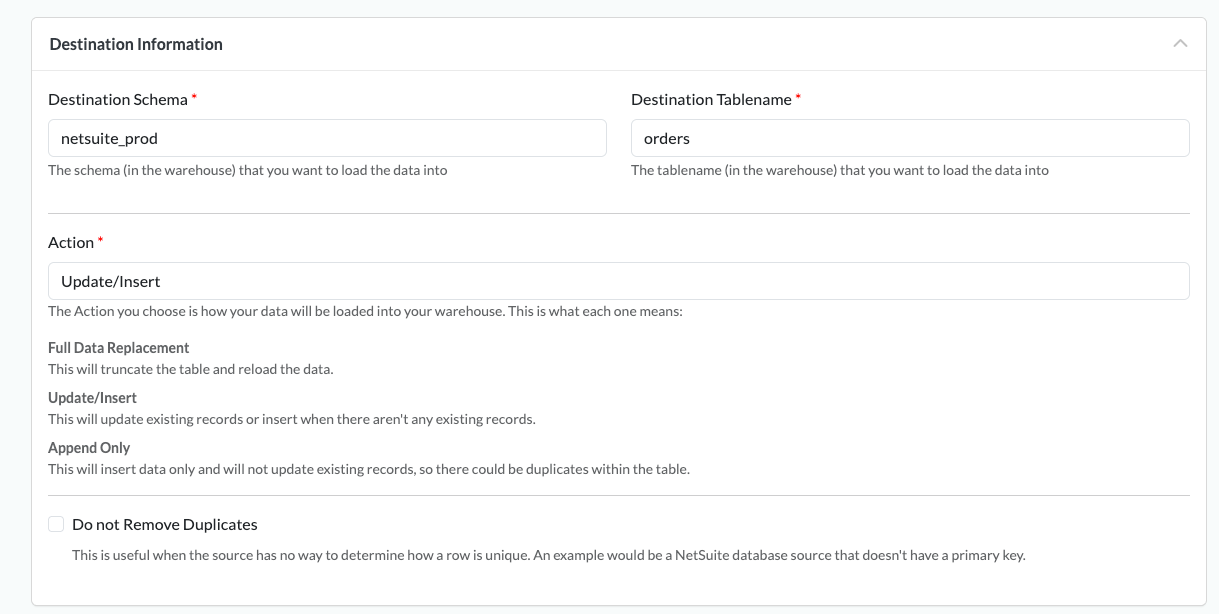Viewport: 1219px width, 614px height.
Task: Click the Update/Insert description heading
Action: tap(92, 398)
